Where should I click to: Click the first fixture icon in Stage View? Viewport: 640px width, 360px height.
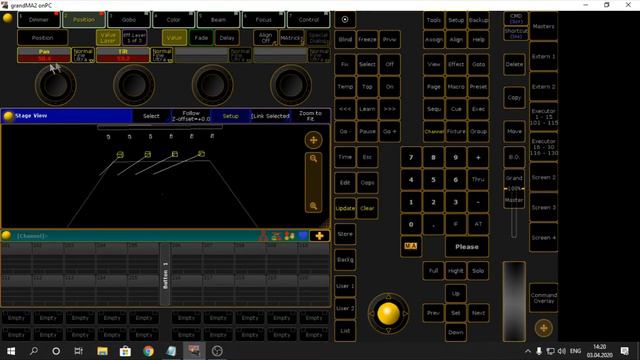tap(120, 155)
